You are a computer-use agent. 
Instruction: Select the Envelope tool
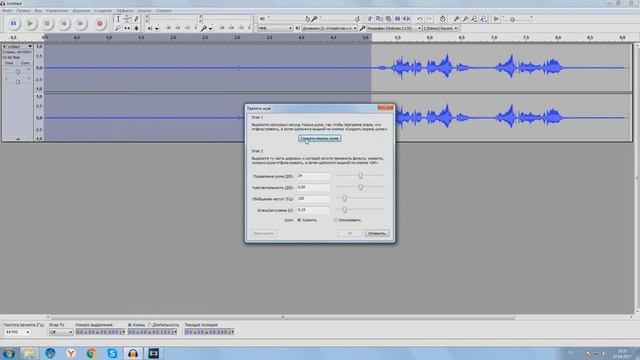coord(127,19)
